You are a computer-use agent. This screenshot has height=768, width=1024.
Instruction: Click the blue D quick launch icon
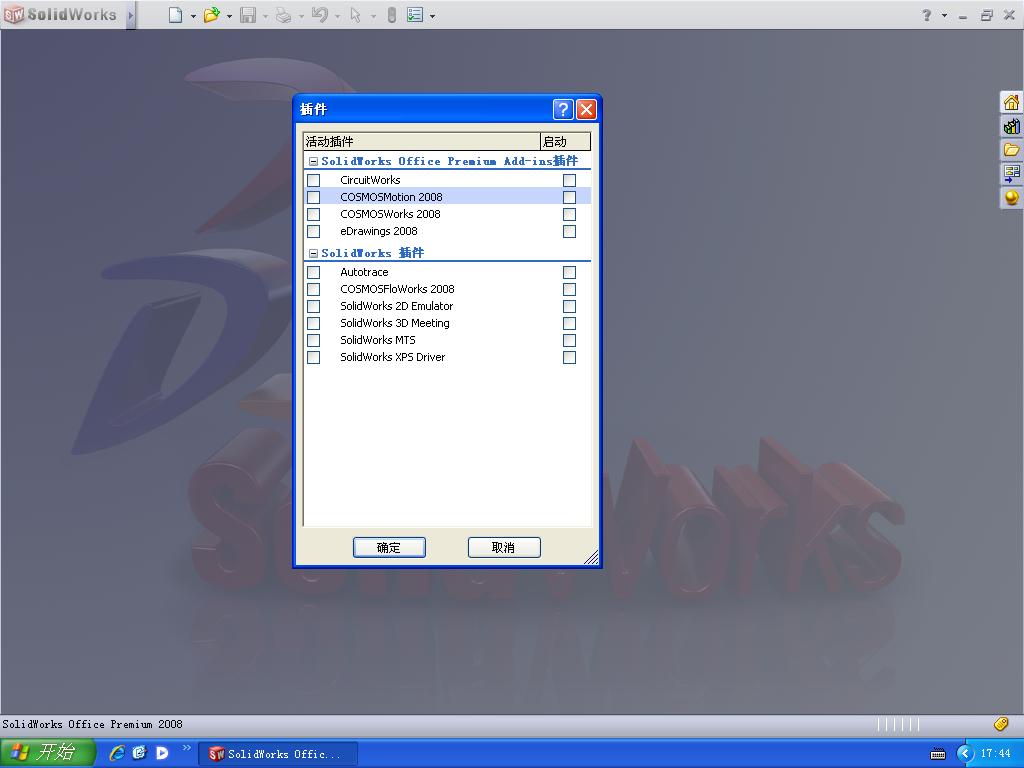click(x=162, y=753)
